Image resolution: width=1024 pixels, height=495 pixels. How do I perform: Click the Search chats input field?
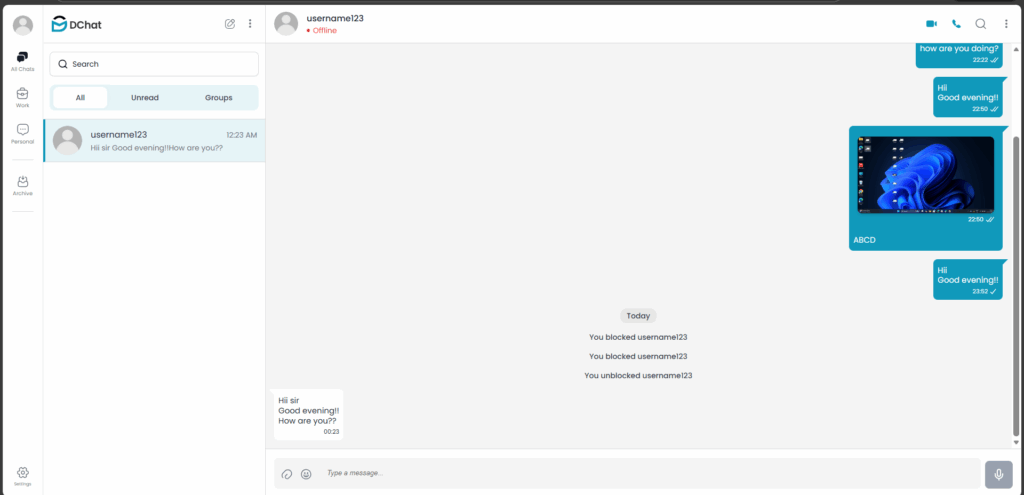pos(154,64)
